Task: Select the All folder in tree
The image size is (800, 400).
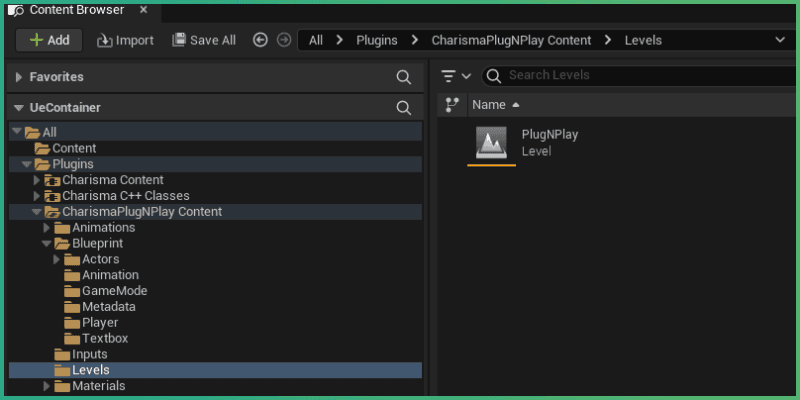Action: tap(215, 132)
